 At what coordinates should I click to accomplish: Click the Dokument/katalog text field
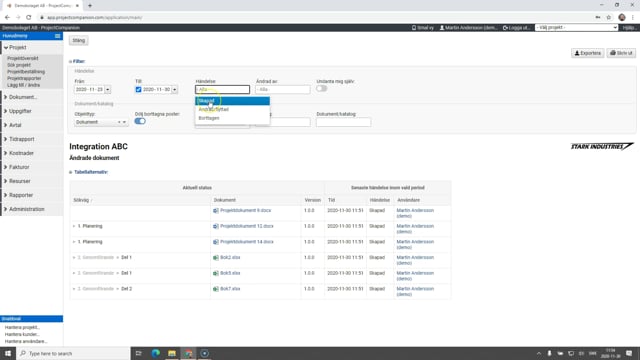point(343,122)
